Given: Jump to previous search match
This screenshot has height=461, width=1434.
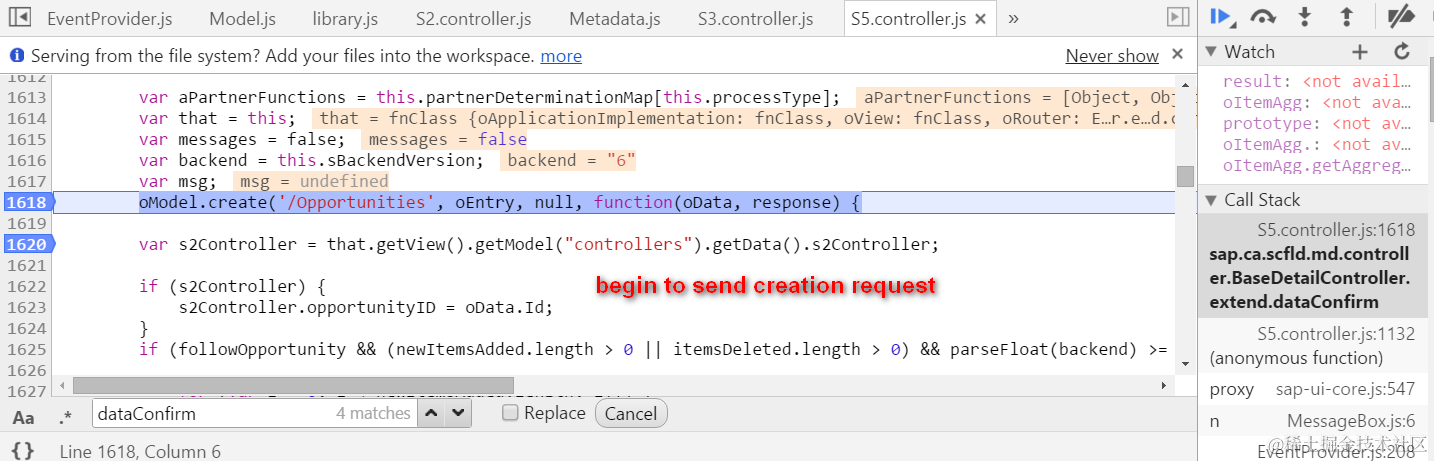Looking at the screenshot, I should 431,413.
